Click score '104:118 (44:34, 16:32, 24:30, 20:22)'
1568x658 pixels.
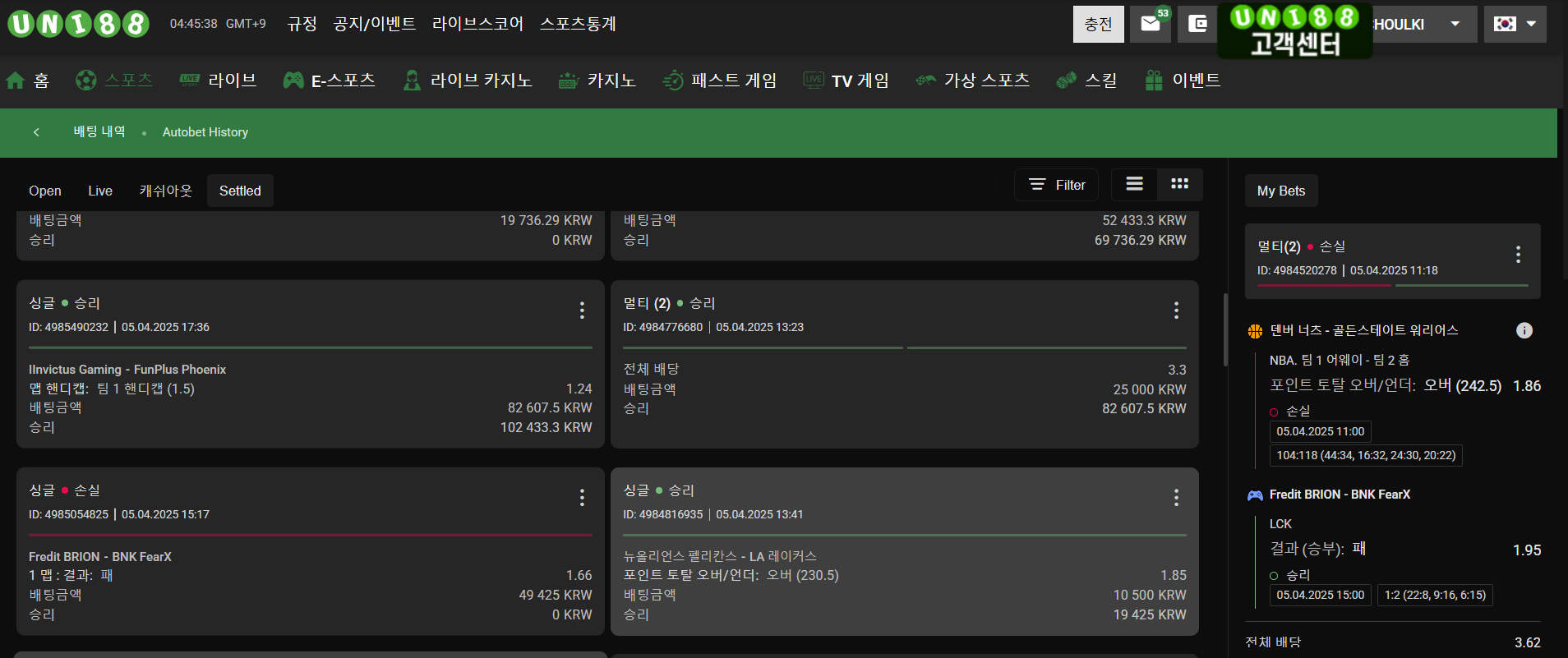pos(1366,455)
